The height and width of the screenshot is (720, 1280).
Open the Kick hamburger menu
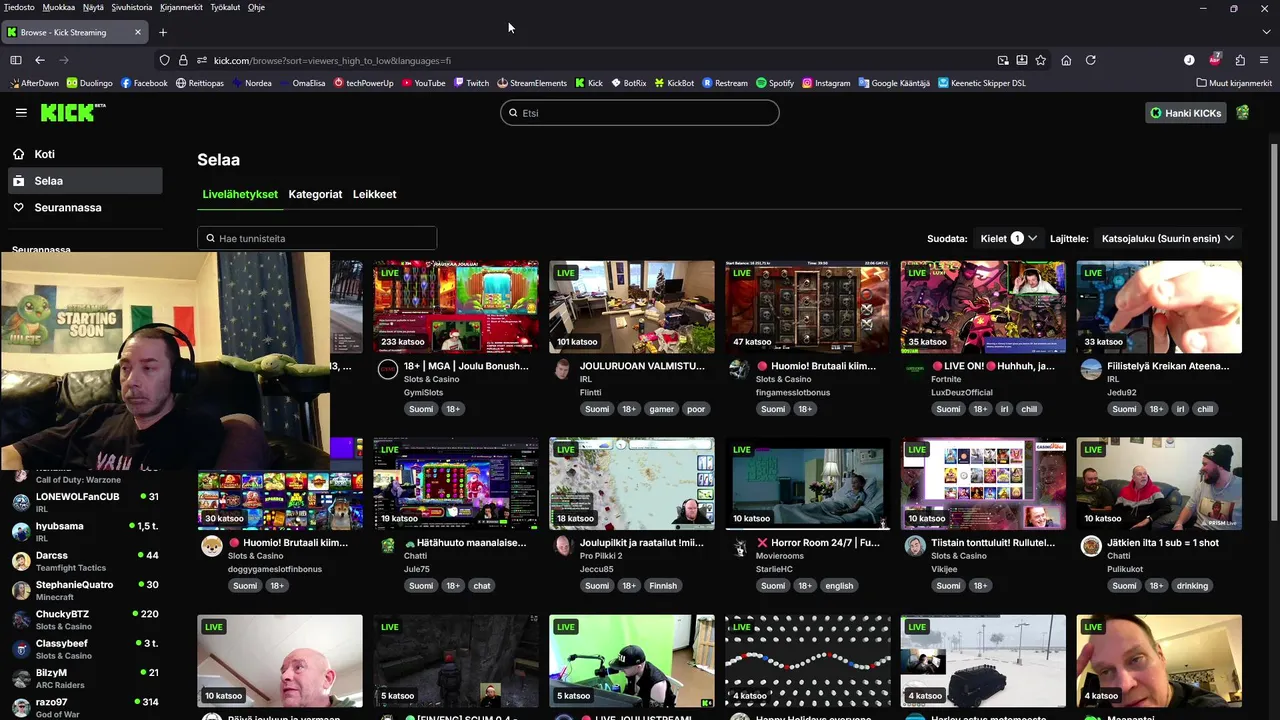[21, 113]
